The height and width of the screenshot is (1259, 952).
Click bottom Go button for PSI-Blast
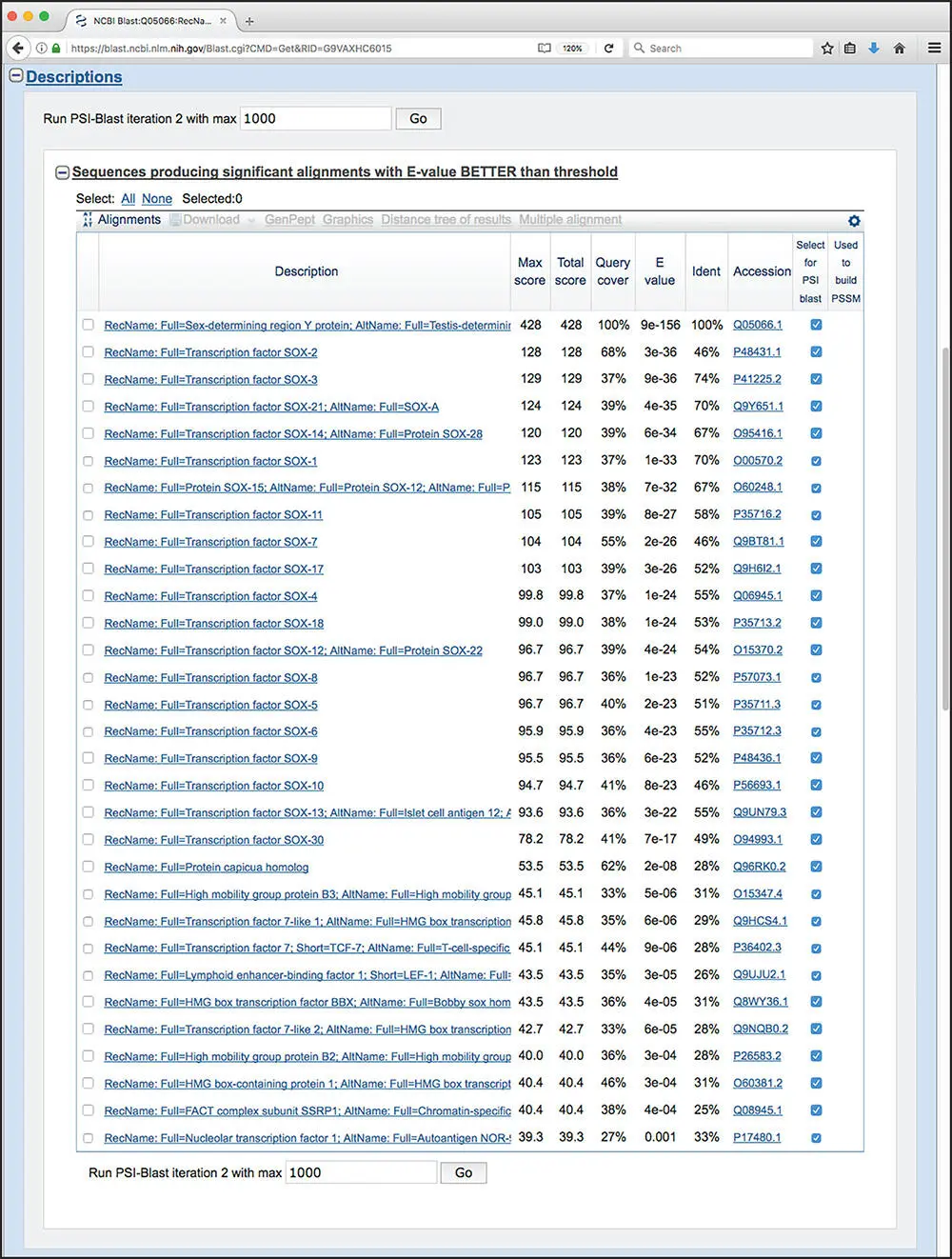click(464, 1172)
